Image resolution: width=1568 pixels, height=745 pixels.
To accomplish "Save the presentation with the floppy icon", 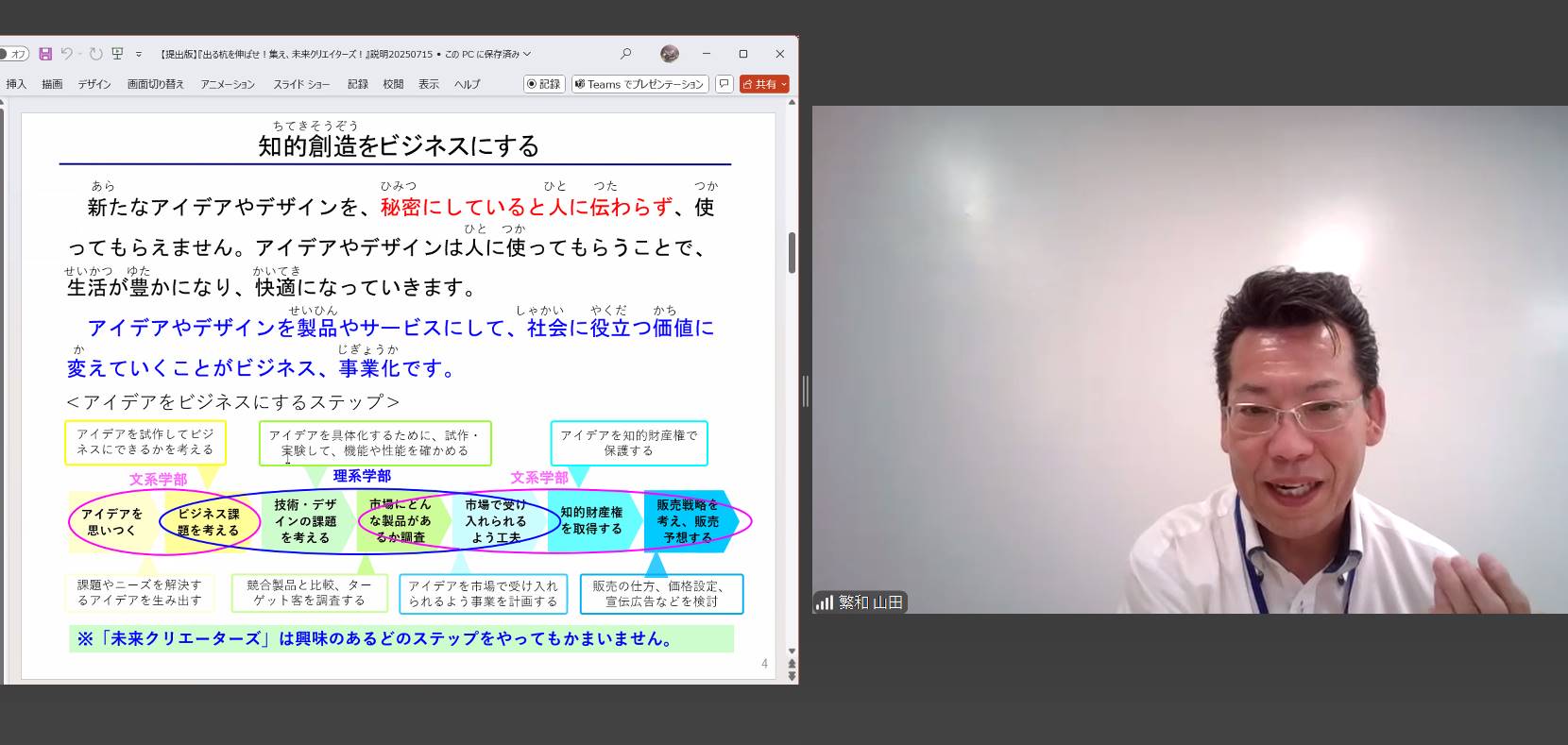I will 45,54.
